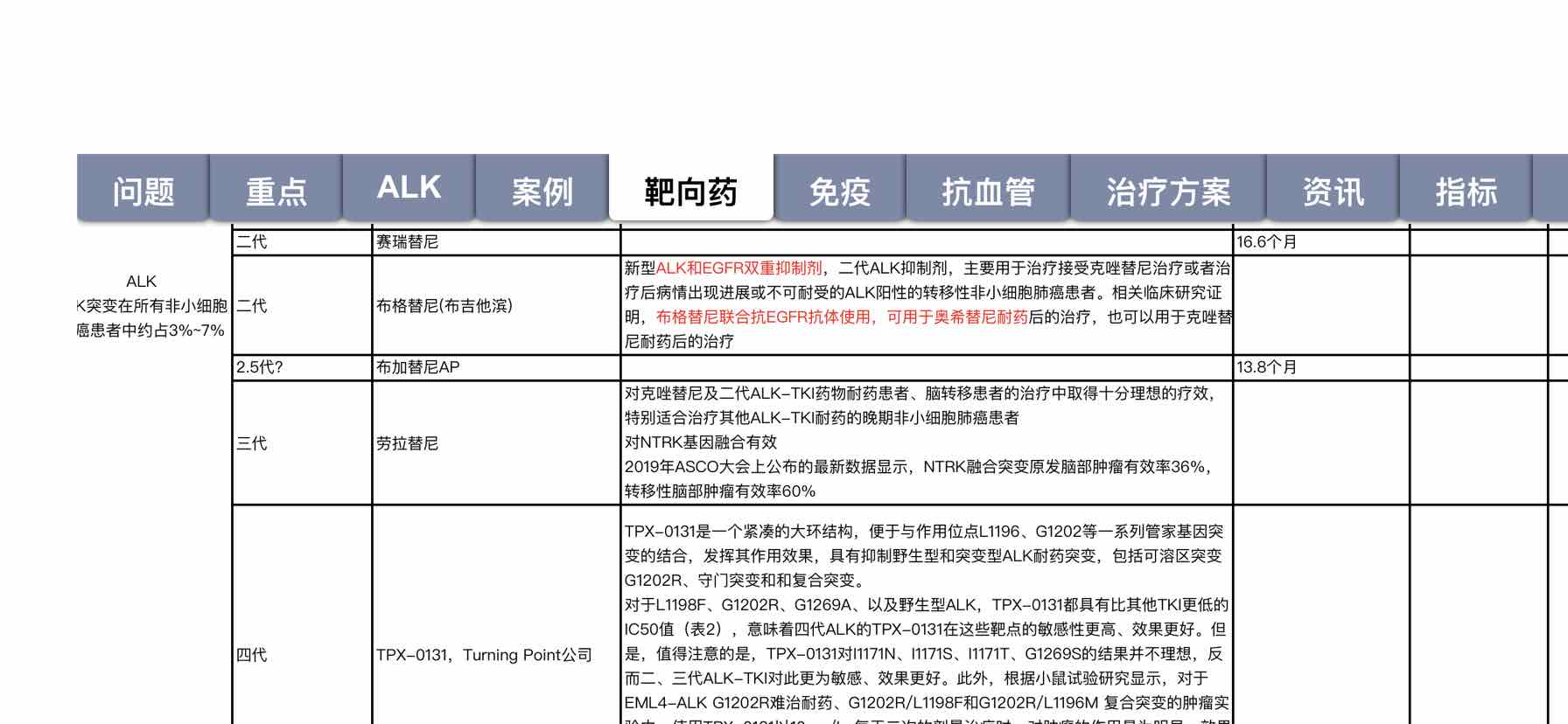Select the ALK tab
The width and height of the screenshot is (1568, 724).
(x=409, y=188)
